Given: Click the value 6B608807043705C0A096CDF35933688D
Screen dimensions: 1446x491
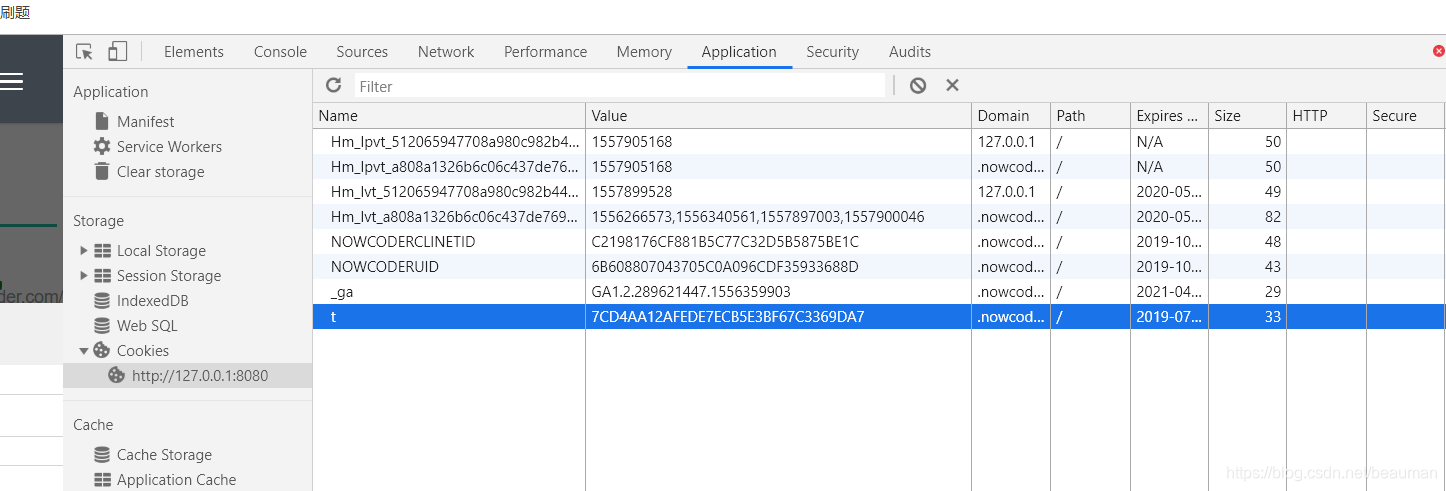Looking at the screenshot, I should click(x=725, y=267).
